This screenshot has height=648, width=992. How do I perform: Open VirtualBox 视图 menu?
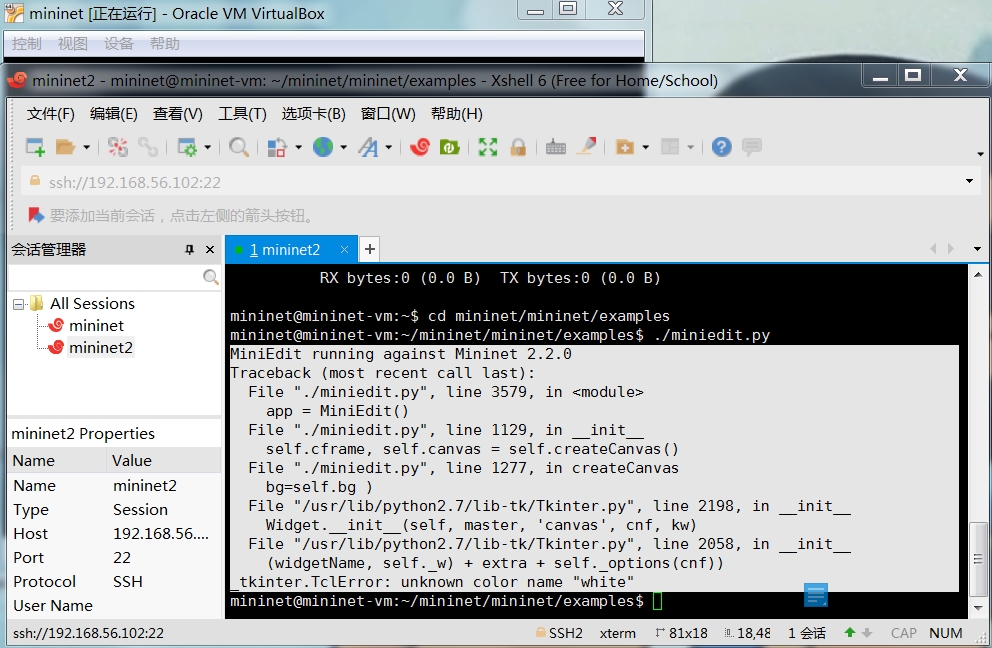(x=73, y=44)
